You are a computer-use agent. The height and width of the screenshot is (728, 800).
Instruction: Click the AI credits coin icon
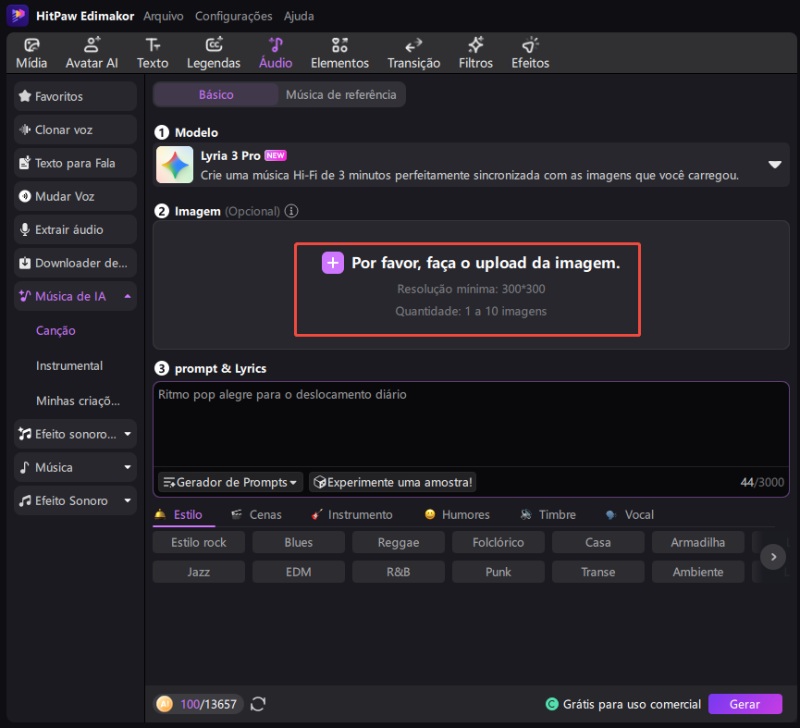point(164,704)
